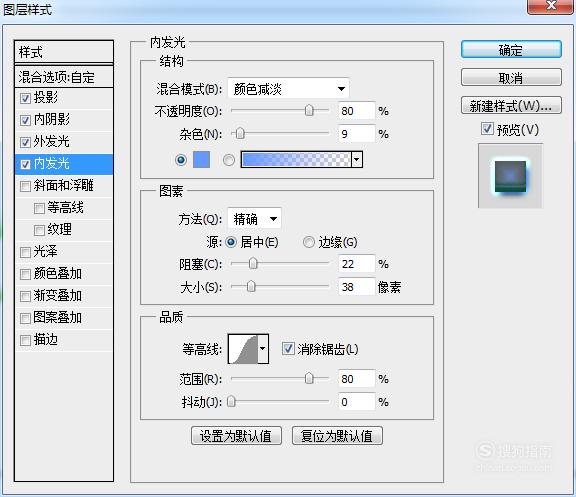Click the 杂色 slider handle
This screenshot has width=576, height=497.
point(240,133)
